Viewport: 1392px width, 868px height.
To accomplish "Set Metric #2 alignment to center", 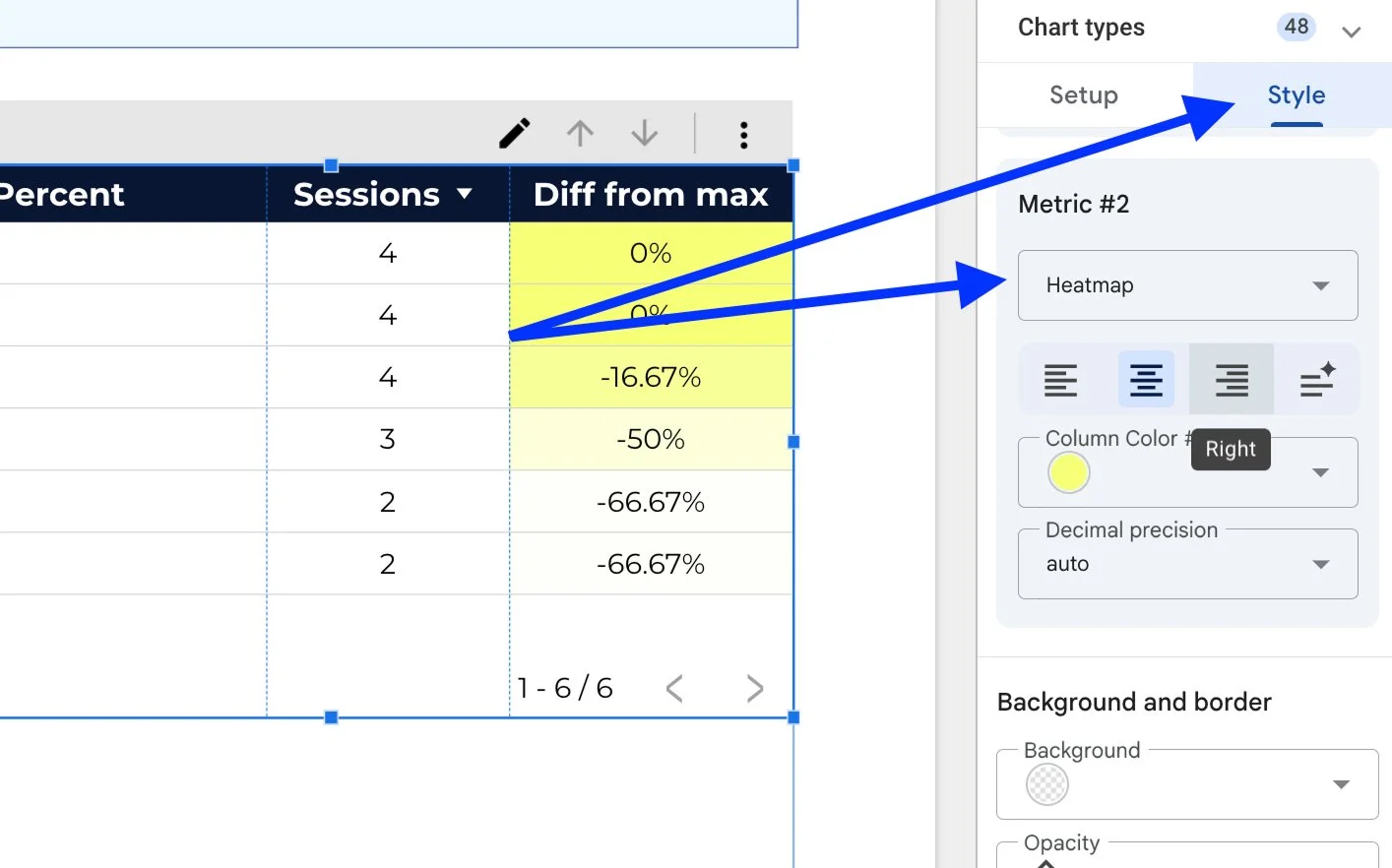I will pos(1146,379).
